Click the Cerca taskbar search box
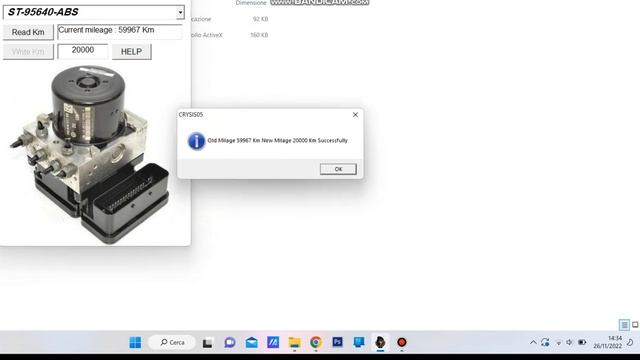The image size is (640, 360). tap(172, 342)
